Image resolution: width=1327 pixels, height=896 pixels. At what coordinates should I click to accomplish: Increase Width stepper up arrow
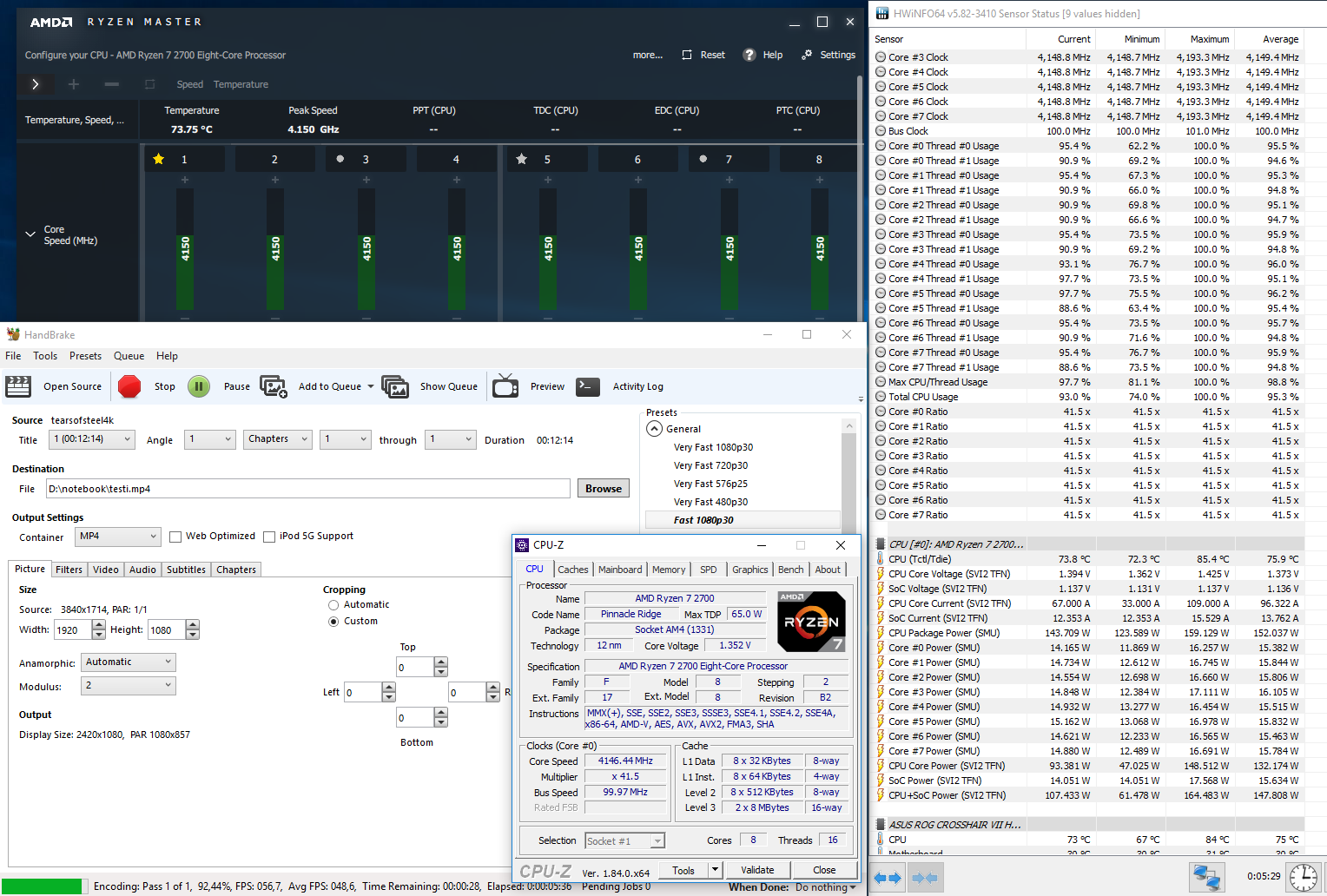click(x=98, y=625)
